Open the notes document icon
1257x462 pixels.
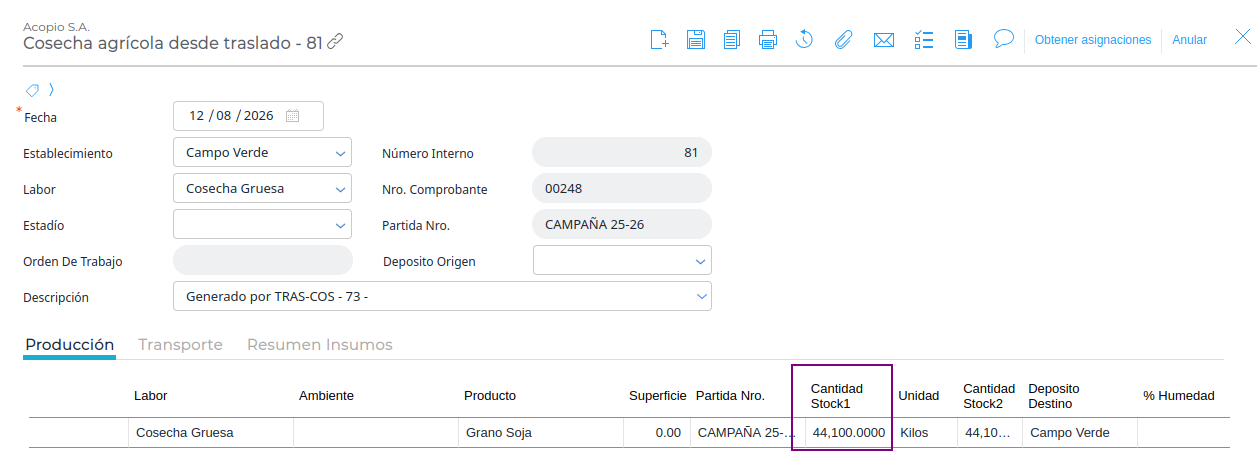click(964, 40)
